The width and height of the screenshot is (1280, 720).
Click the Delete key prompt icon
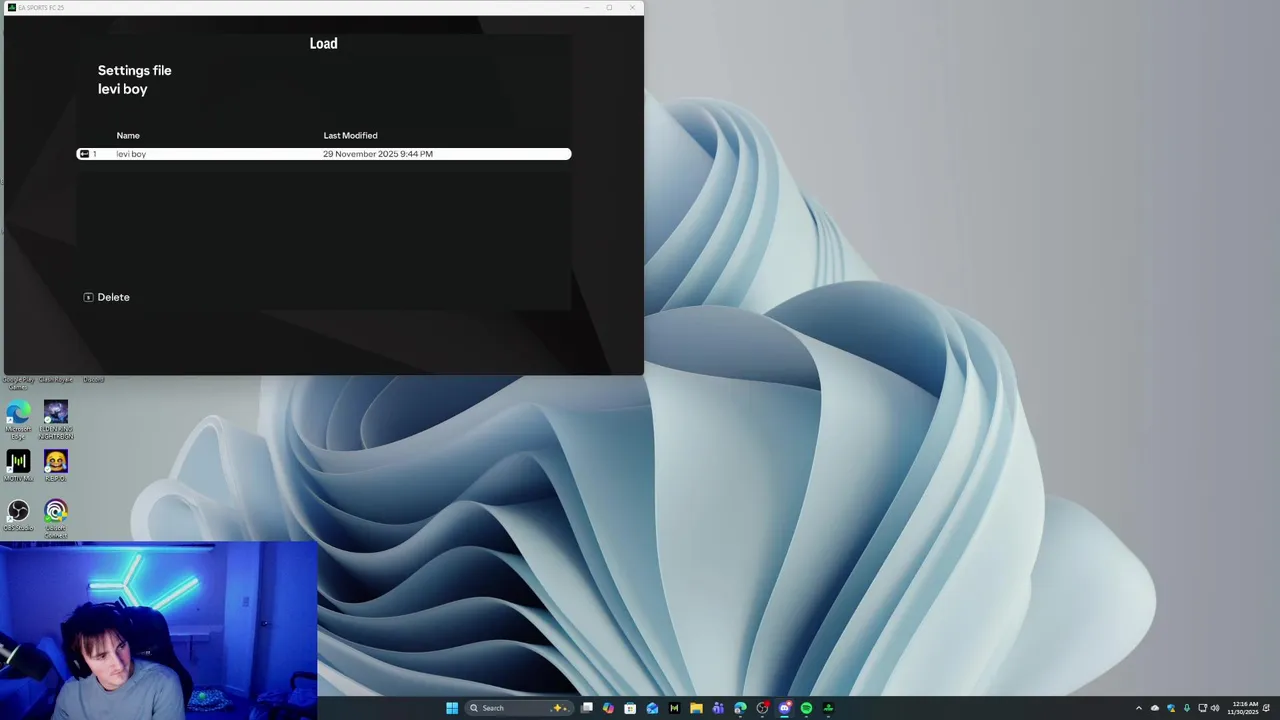[x=88, y=297]
